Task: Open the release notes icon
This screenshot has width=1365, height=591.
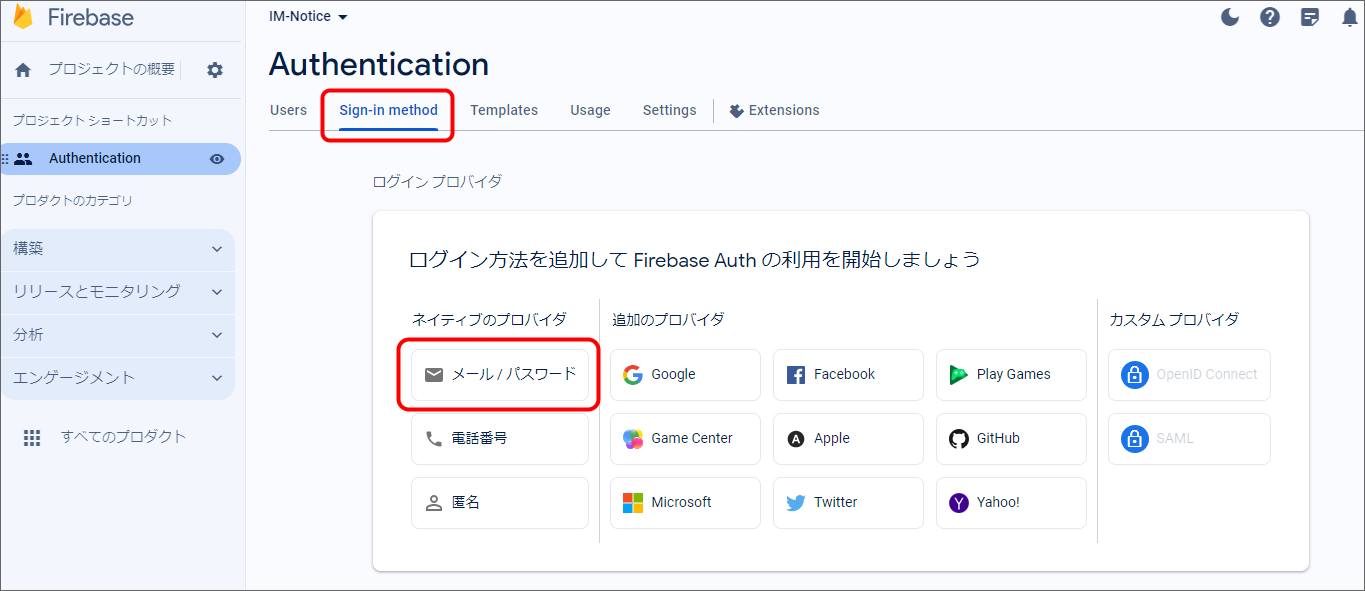Action: (x=1310, y=17)
